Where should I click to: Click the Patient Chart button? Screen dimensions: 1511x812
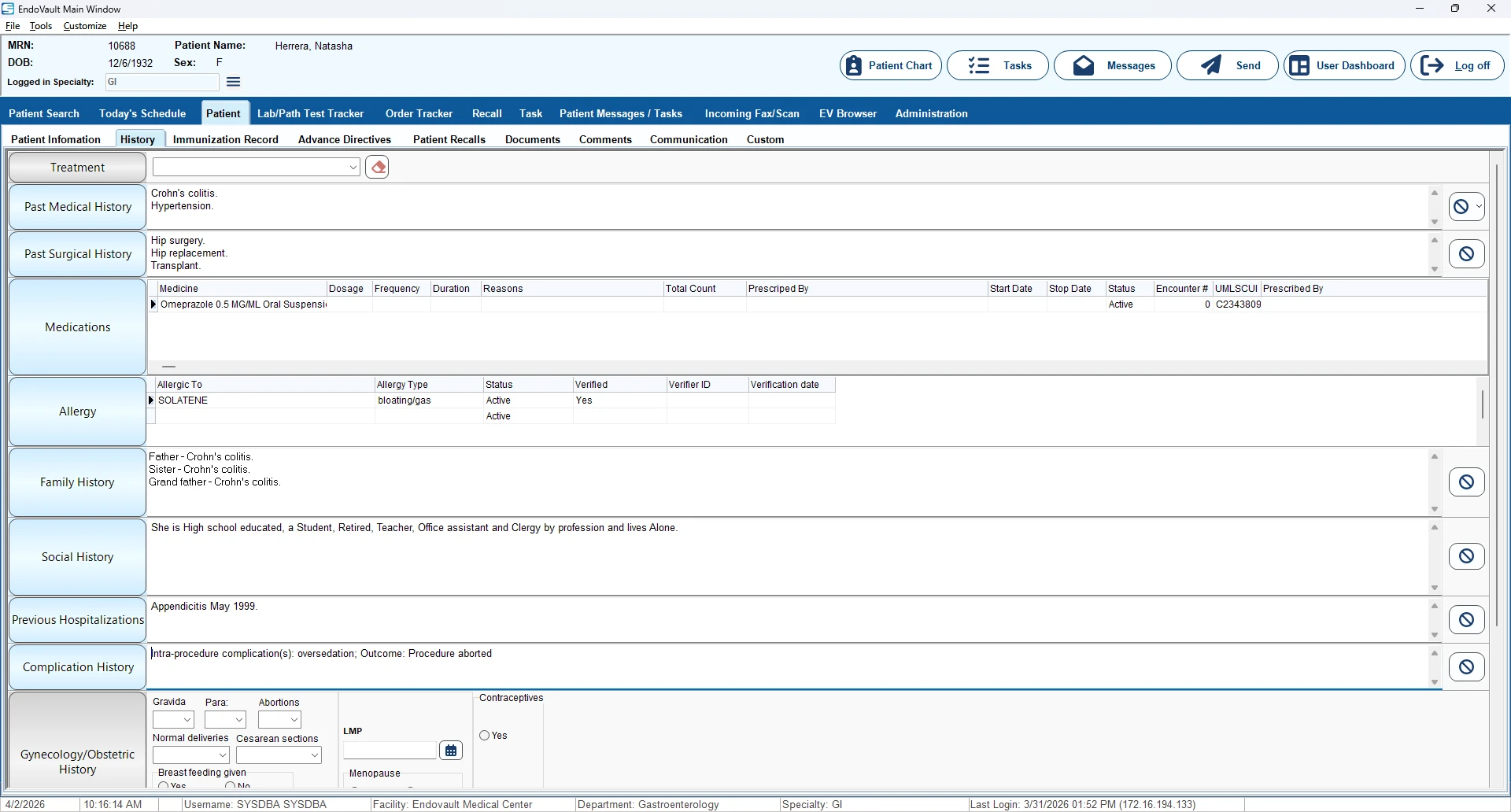pyautogui.click(x=890, y=65)
